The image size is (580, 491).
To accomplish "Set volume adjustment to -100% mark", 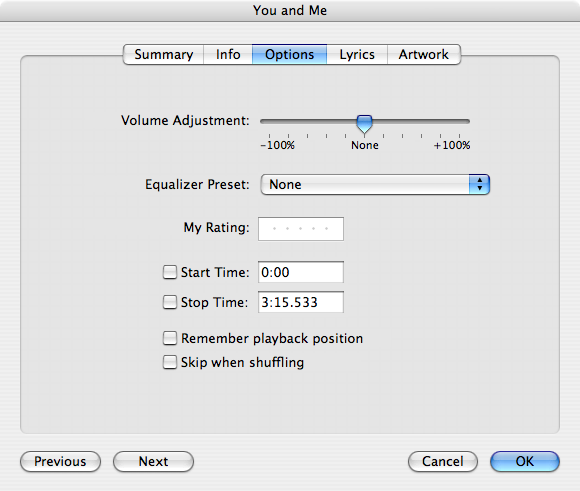I will [x=269, y=136].
